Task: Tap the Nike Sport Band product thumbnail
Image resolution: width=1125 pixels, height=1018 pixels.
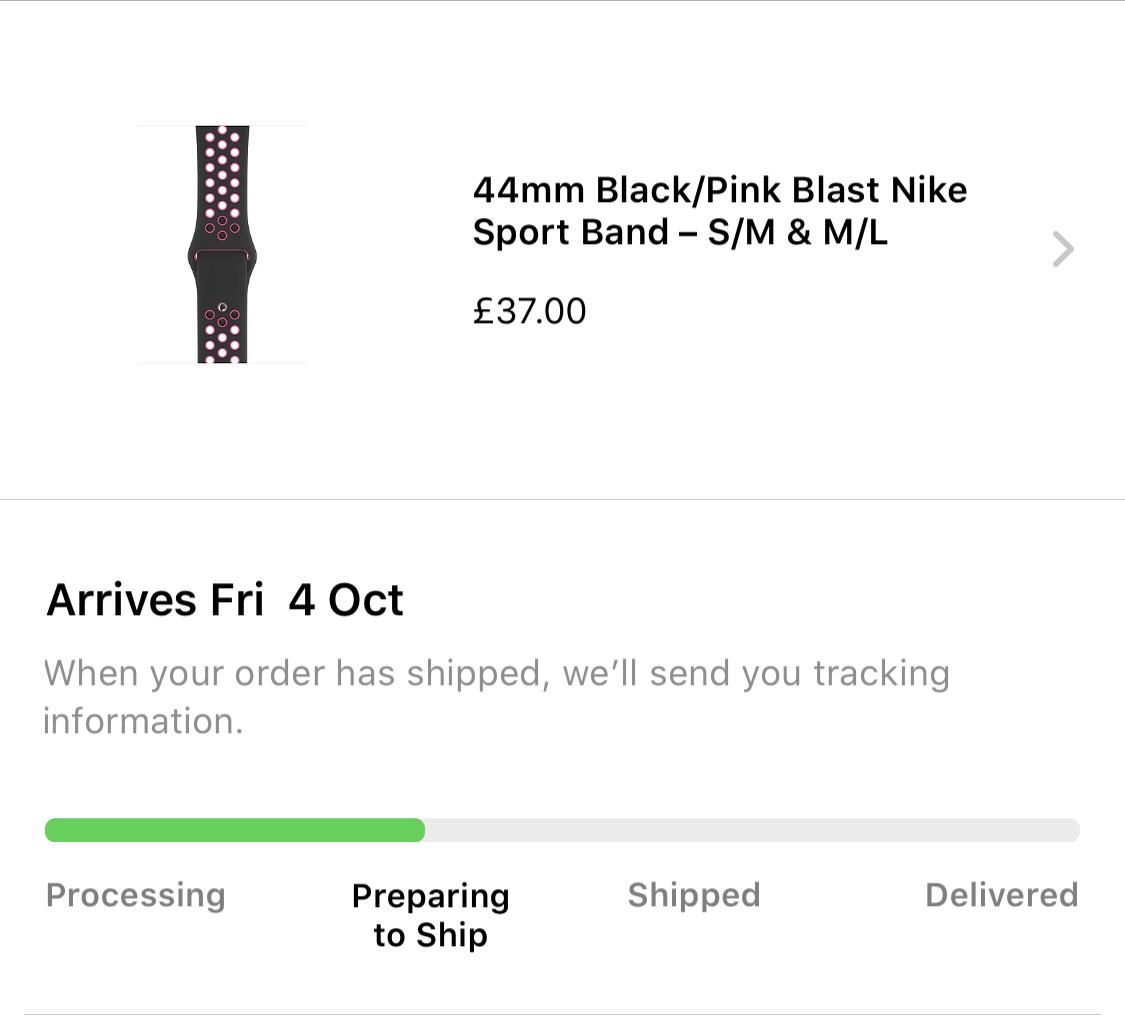Action: (222, 244)
